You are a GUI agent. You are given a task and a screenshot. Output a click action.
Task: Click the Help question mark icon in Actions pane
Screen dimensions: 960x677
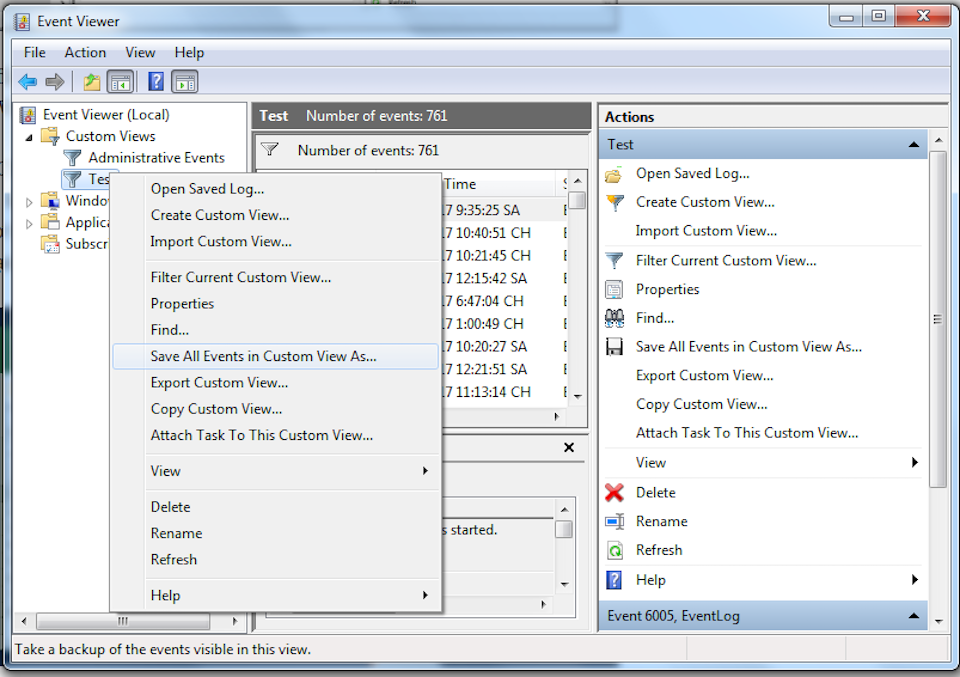tap(614, 579)
